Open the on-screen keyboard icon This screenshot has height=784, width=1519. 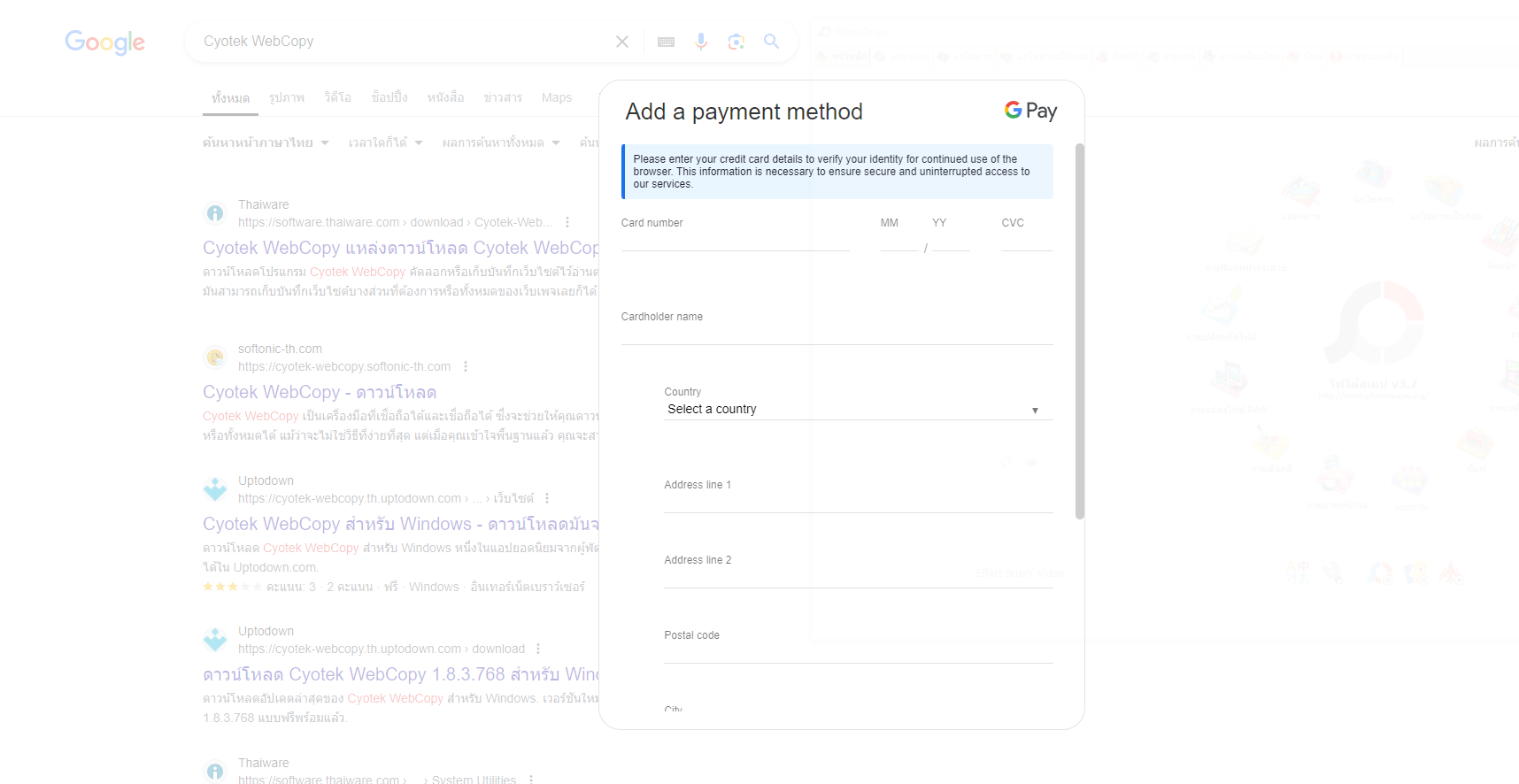[667, 42]
